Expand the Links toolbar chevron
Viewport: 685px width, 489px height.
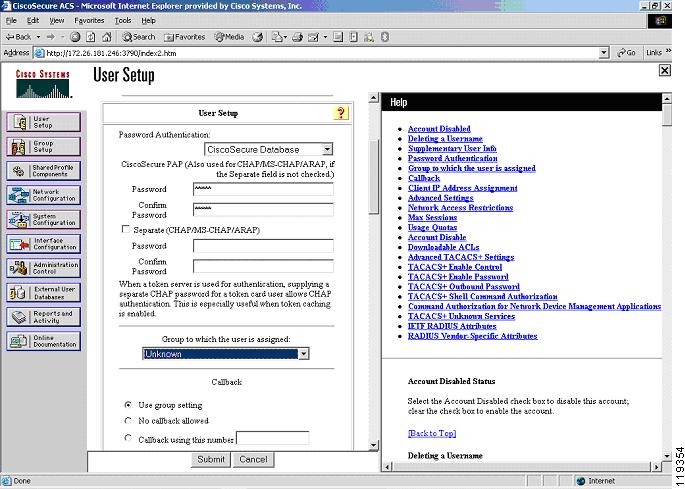click(x=668, y=52)
